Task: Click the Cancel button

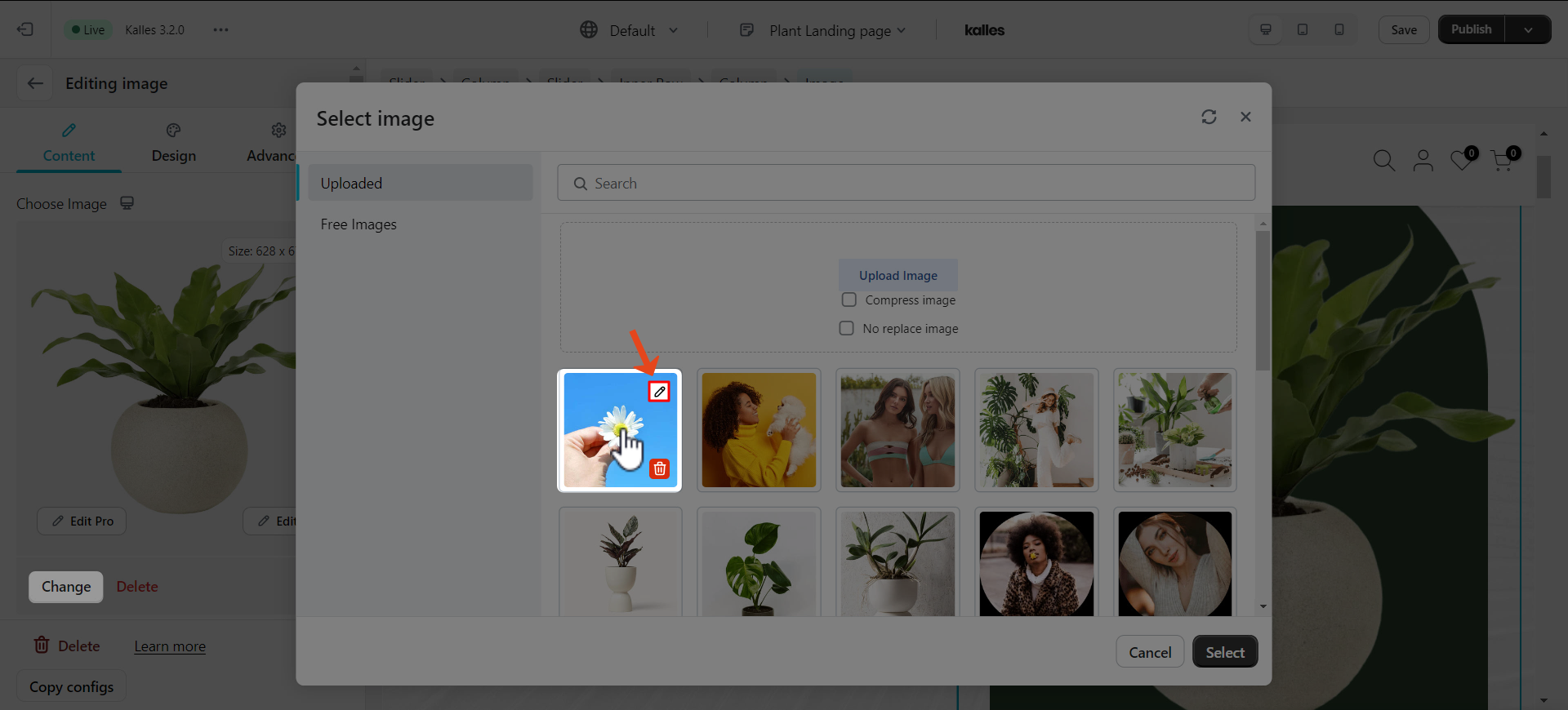Action: pyautogui.click(x=1150, y=652)
